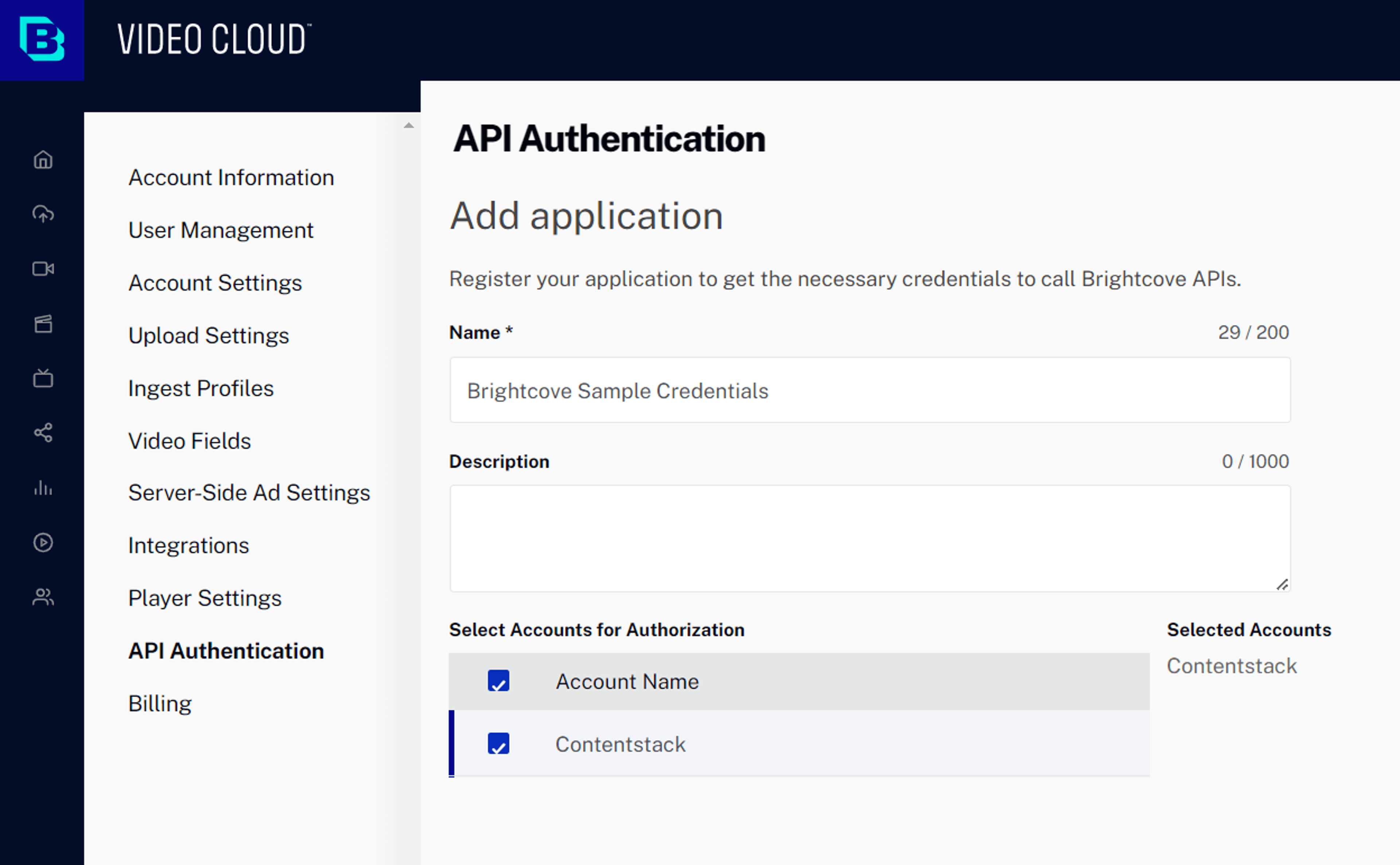Go to Integrations page
This screenshot has width=1400, height=865.
tap(189, 546)
